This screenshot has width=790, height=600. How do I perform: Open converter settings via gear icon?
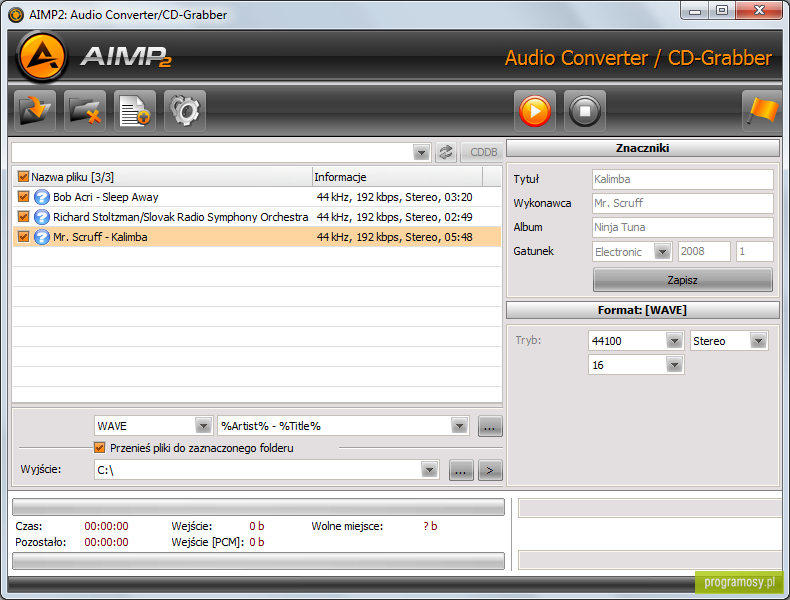pyautogui.click(x=185, y=111)
